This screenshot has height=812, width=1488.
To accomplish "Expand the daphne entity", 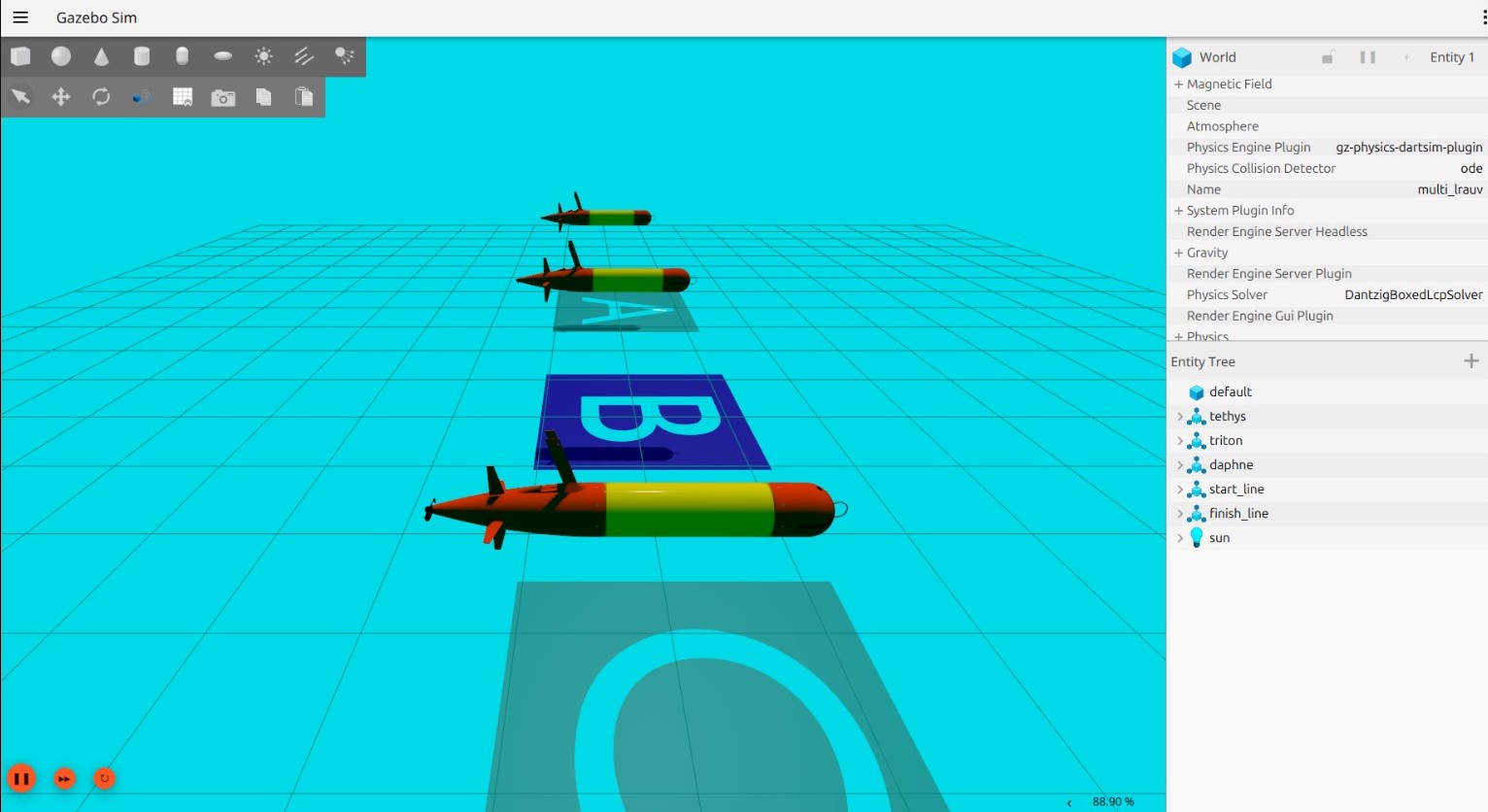I will coord(1179,465).
